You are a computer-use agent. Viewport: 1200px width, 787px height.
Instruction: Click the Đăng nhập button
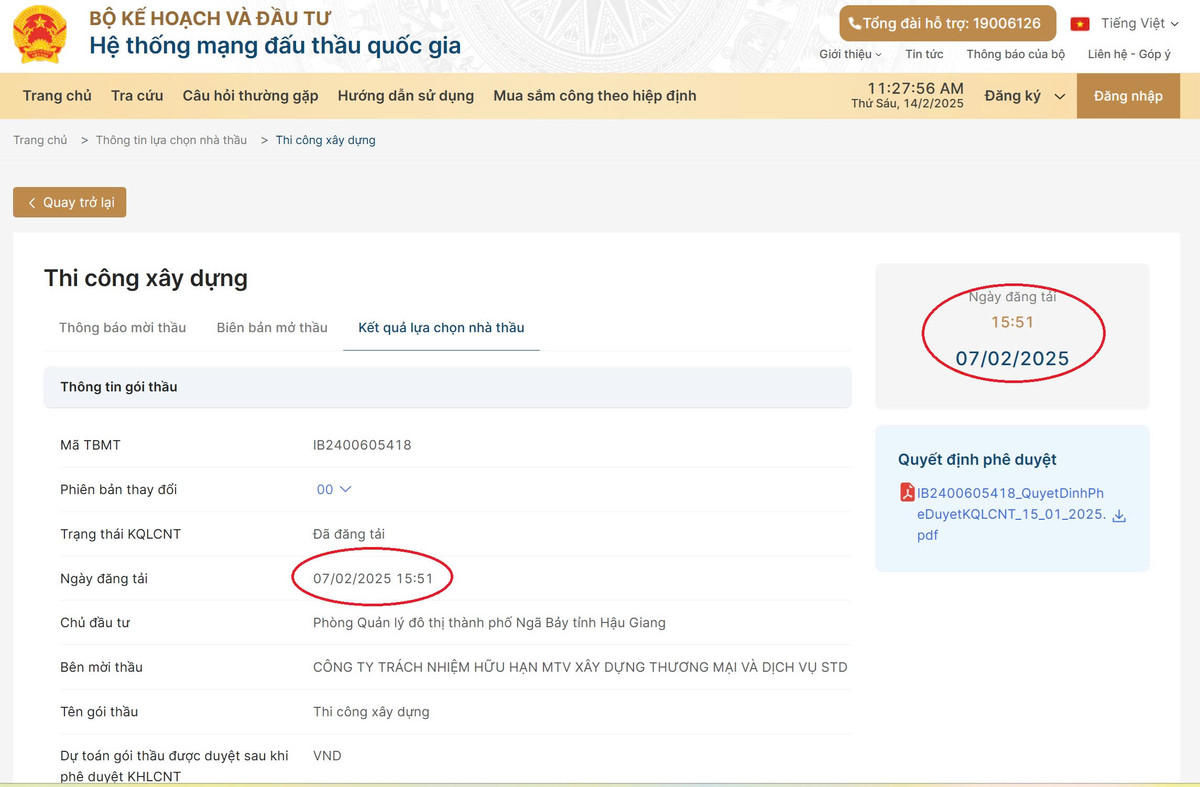pos(1128,95)
